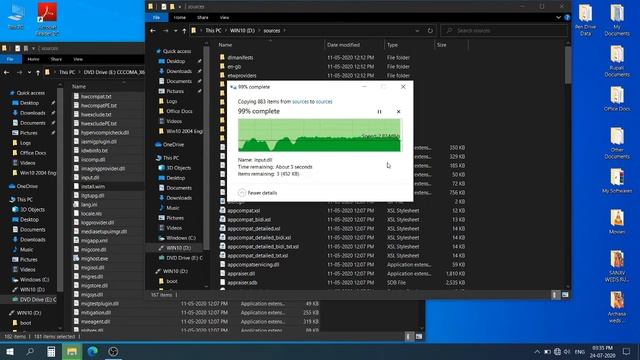Select Windows (C:) in front navigation pane
640x360 pixels.
pos(181,238)
